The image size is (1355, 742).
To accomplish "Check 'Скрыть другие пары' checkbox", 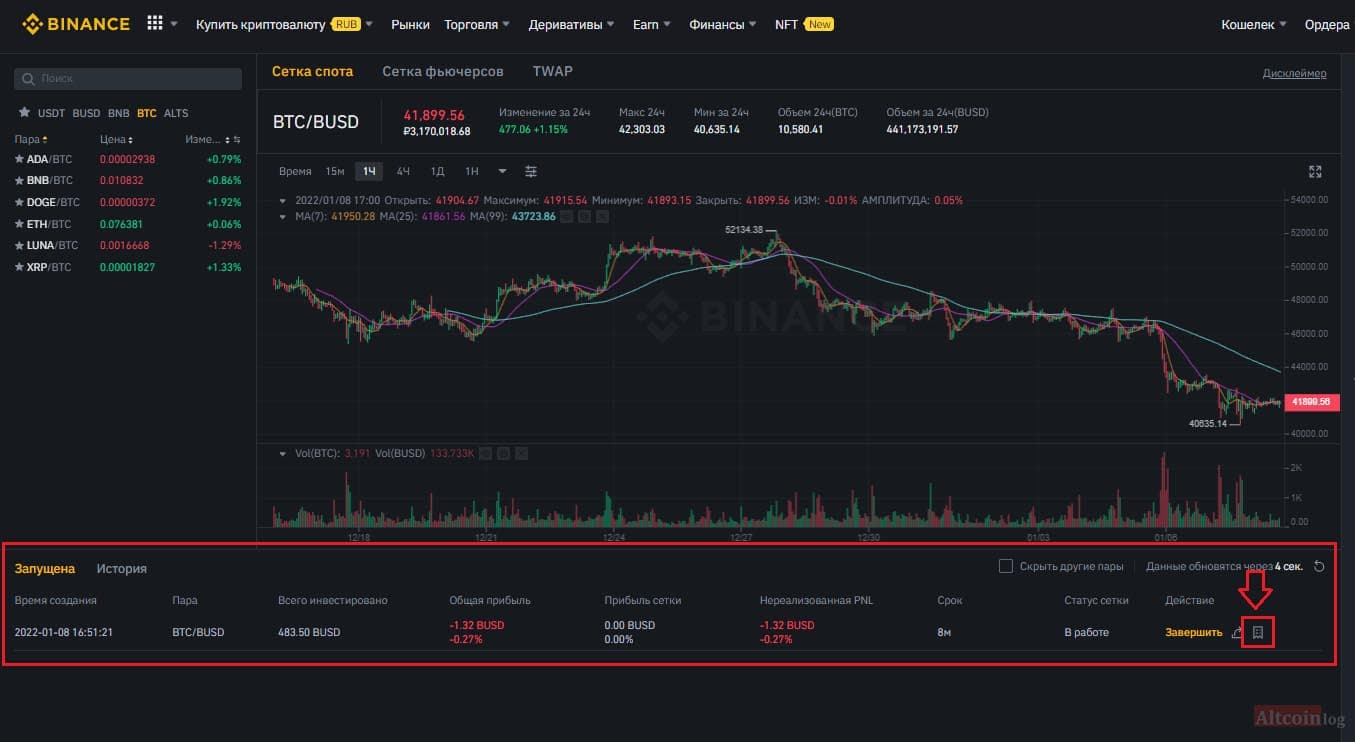I will click(1006, 567).
